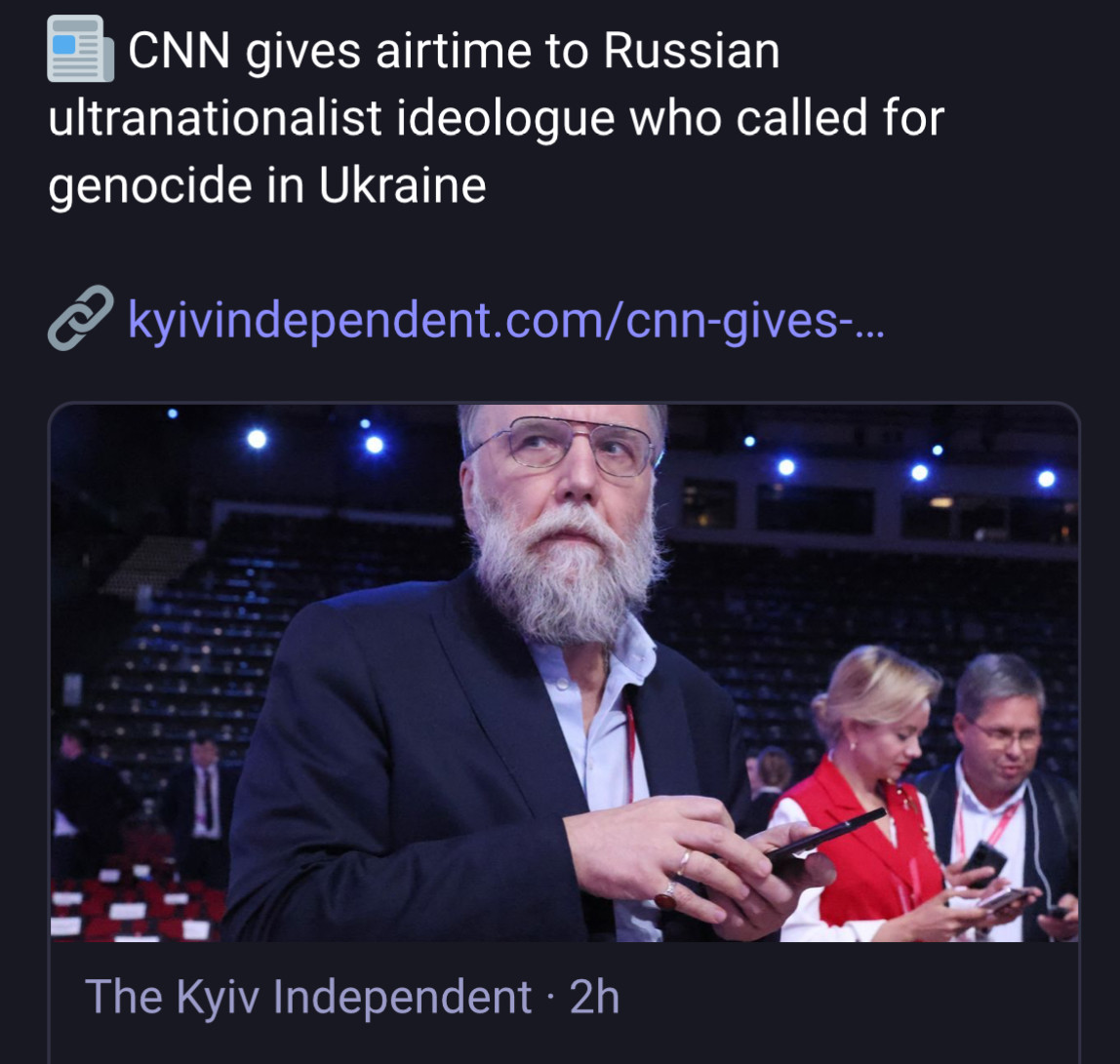Open the kyivindependent.com/cnn-gives link
The width and height of the screenshot is (1120, 1064).
[505, 320]
